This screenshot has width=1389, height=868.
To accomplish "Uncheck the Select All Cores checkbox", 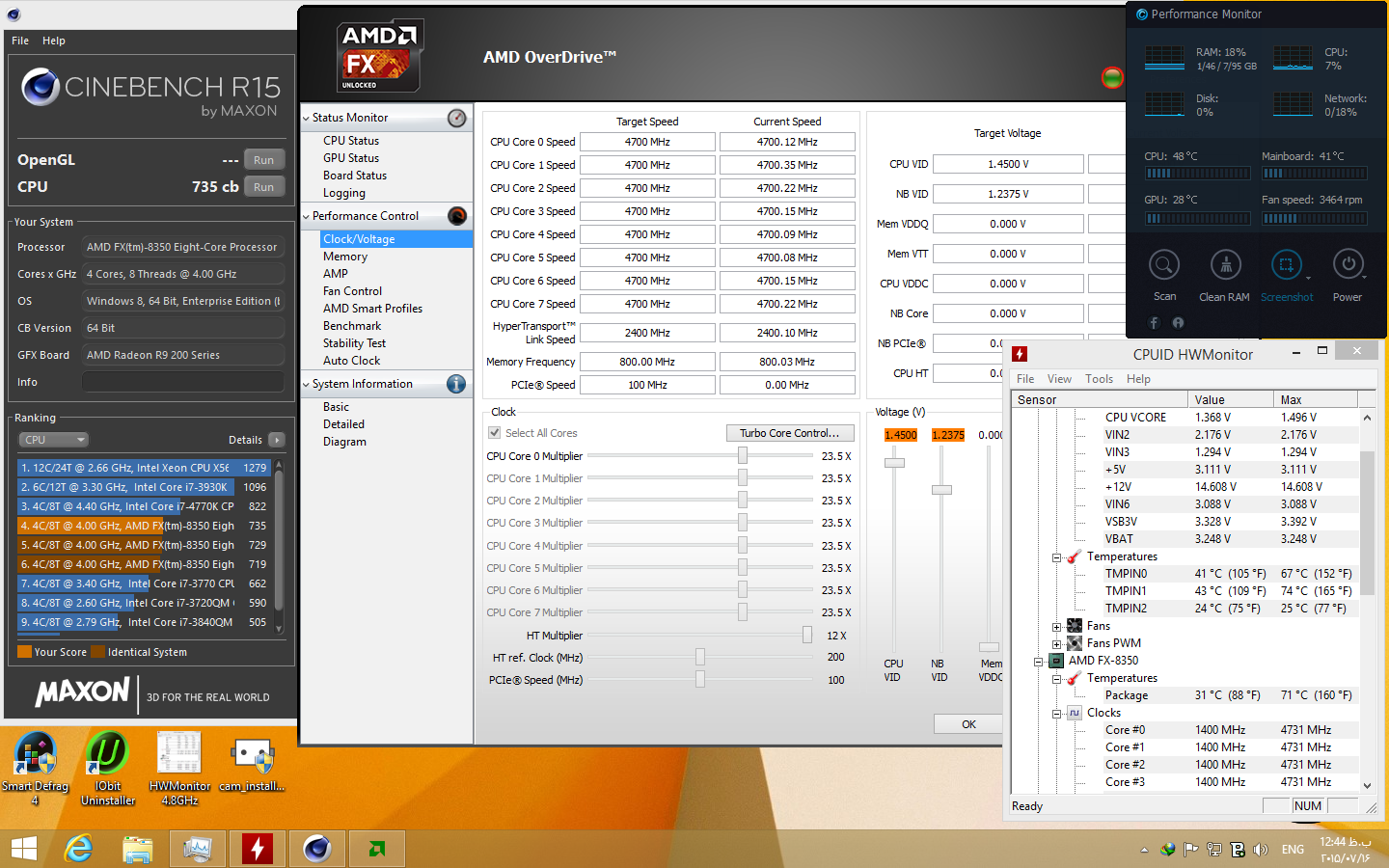I will 495,433.
